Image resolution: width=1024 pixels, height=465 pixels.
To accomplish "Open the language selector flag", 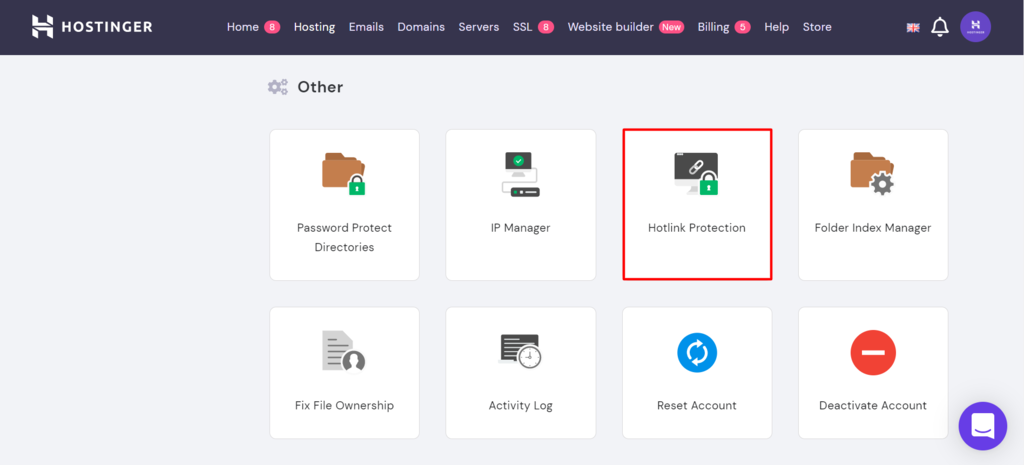I will pyautogui.click(x=913, y=27).
